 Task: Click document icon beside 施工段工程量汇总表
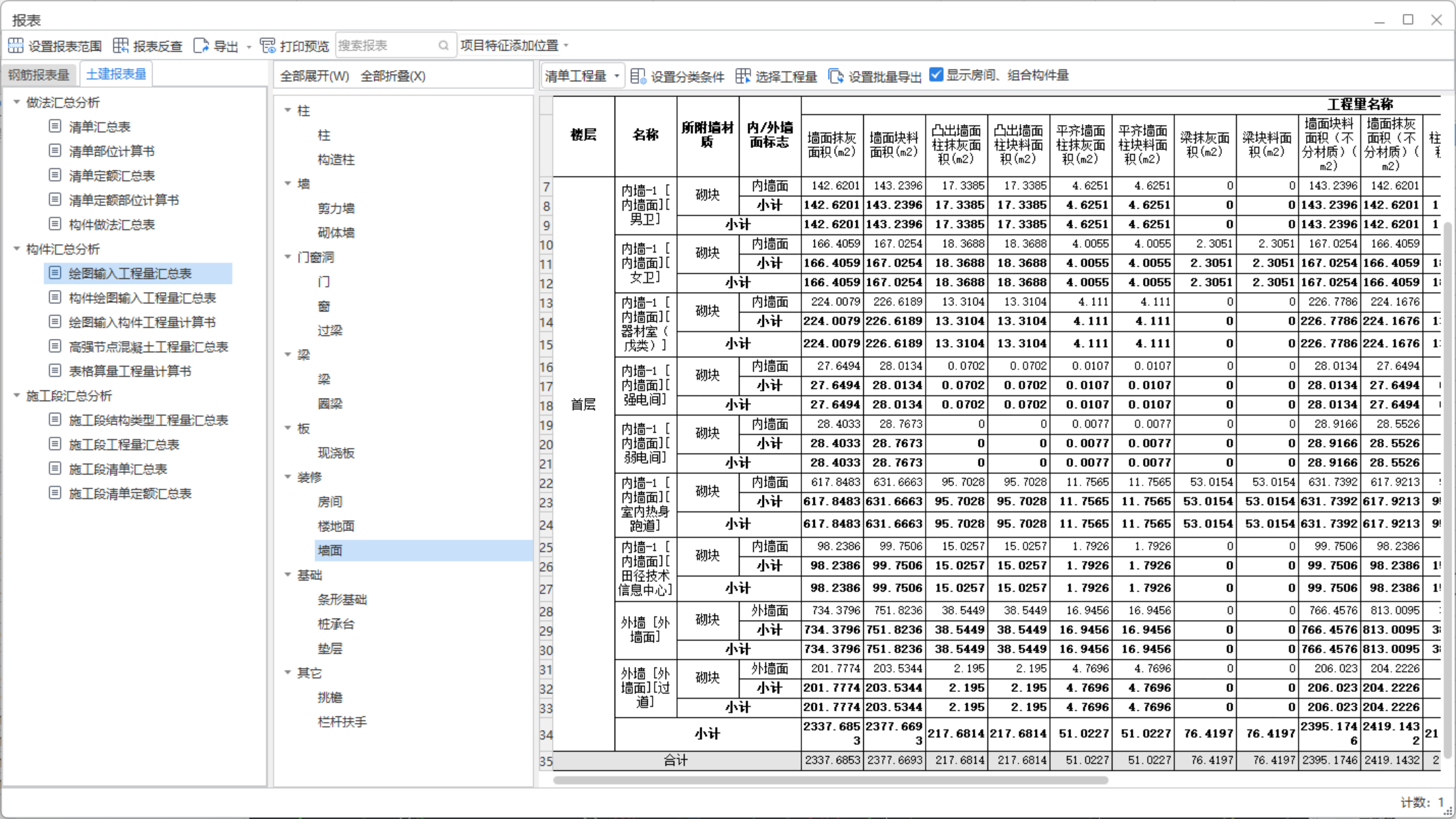click(x=55, y=444)
